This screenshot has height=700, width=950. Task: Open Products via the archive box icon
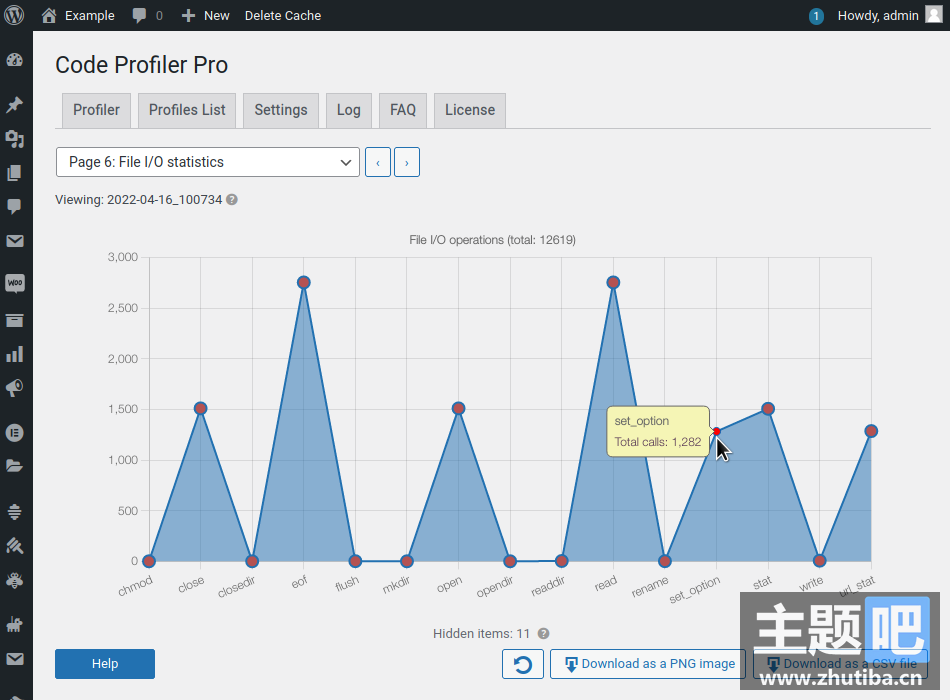[x=15, y=321]
